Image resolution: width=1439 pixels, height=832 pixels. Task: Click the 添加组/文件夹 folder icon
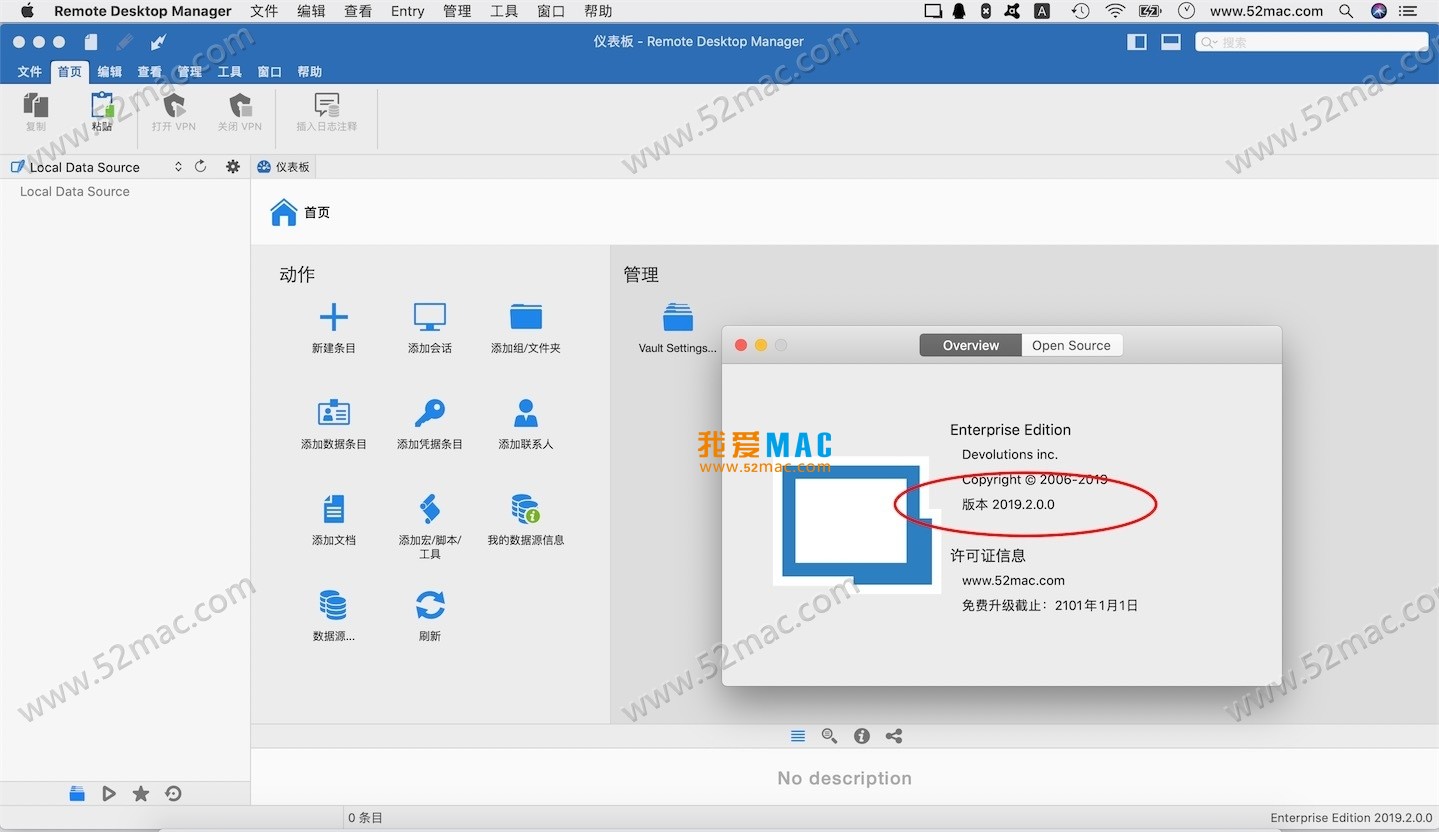point(525,318)
